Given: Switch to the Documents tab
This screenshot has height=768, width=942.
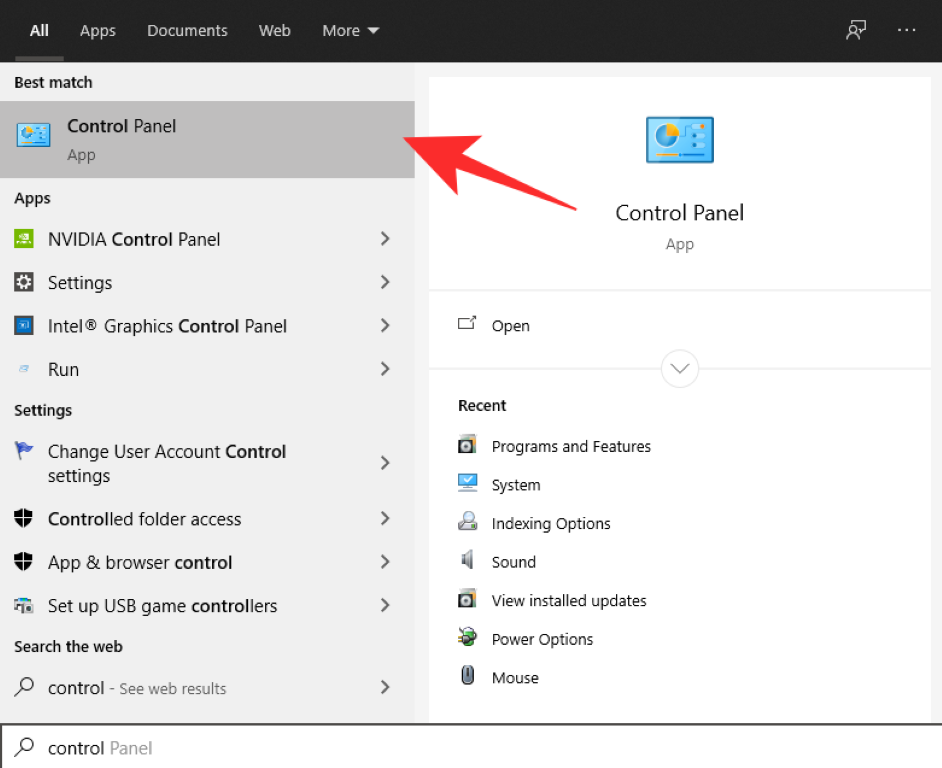Looking at the screenshot, I should [187, 30].
